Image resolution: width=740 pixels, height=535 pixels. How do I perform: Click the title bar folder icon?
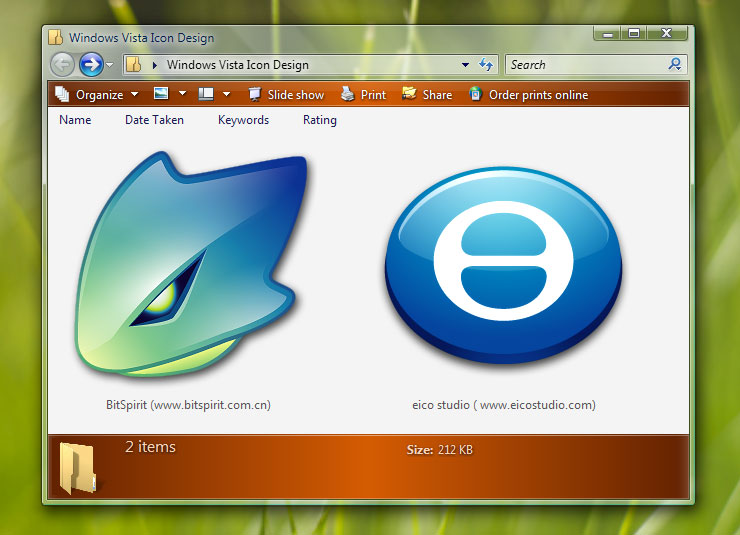click(56, 37)
